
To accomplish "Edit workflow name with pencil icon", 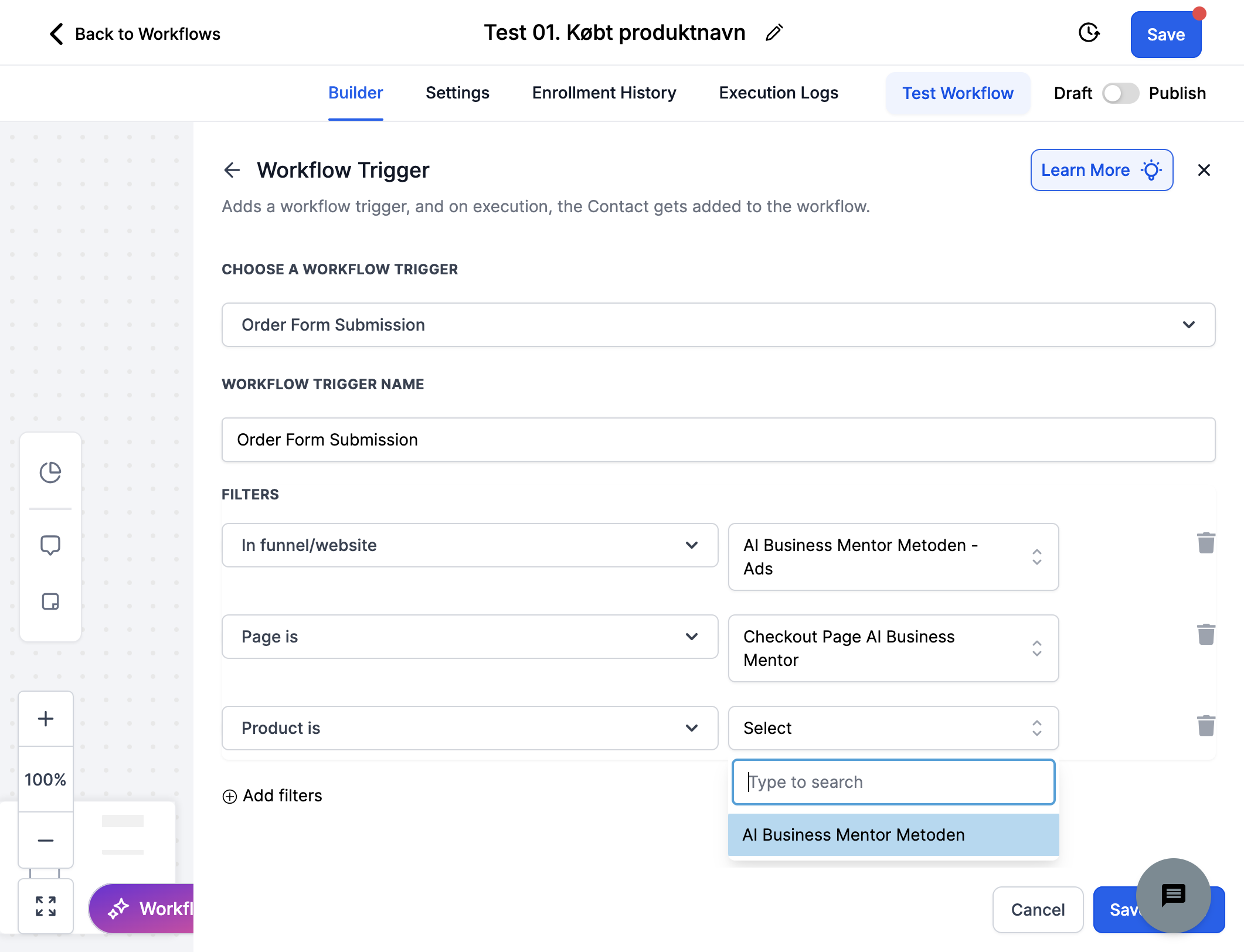I will [774, 33].
